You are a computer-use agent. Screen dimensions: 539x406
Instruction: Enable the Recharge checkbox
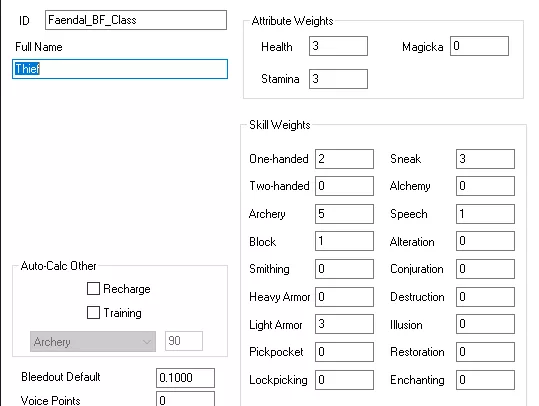click(93, 289)
